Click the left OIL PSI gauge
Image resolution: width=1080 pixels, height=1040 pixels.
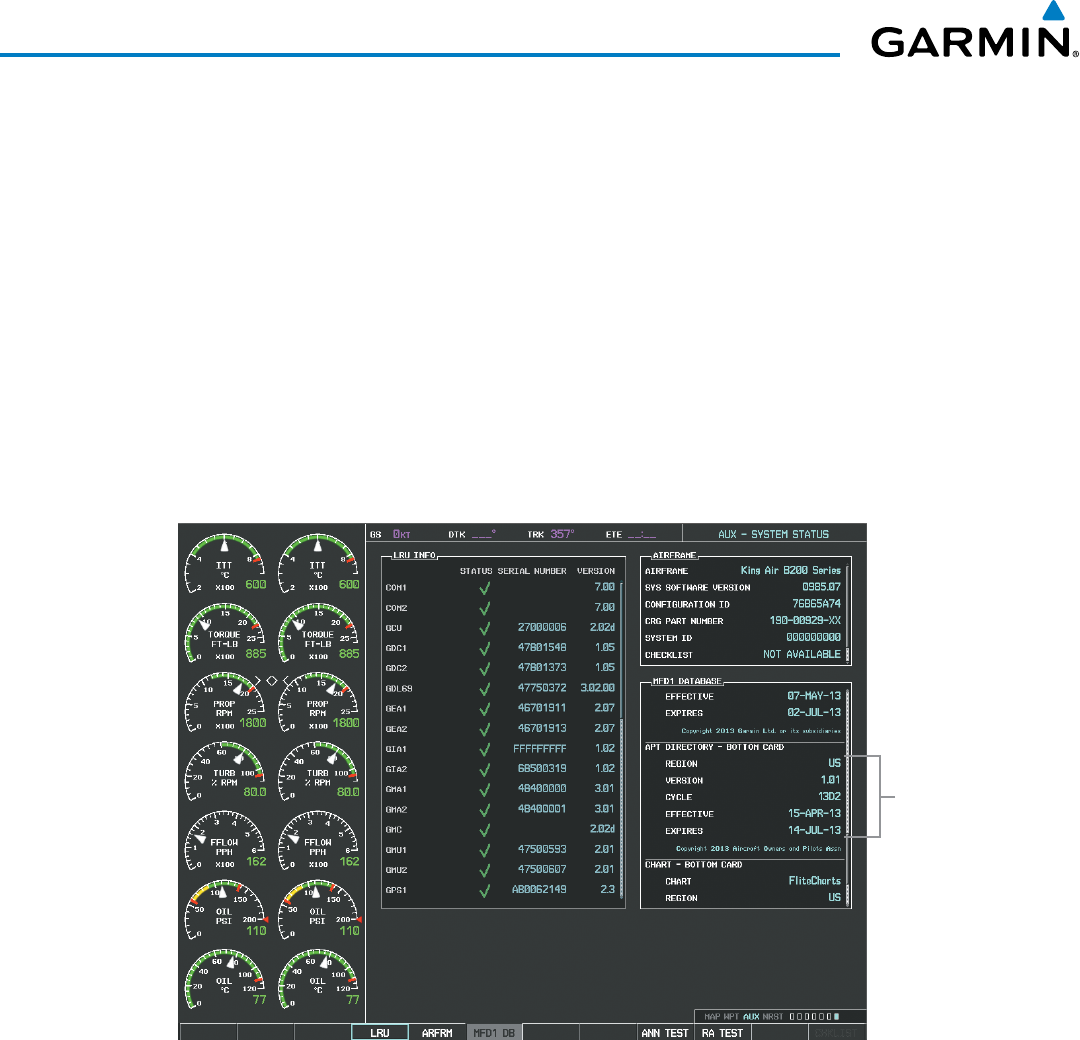[x=225, y=911]
